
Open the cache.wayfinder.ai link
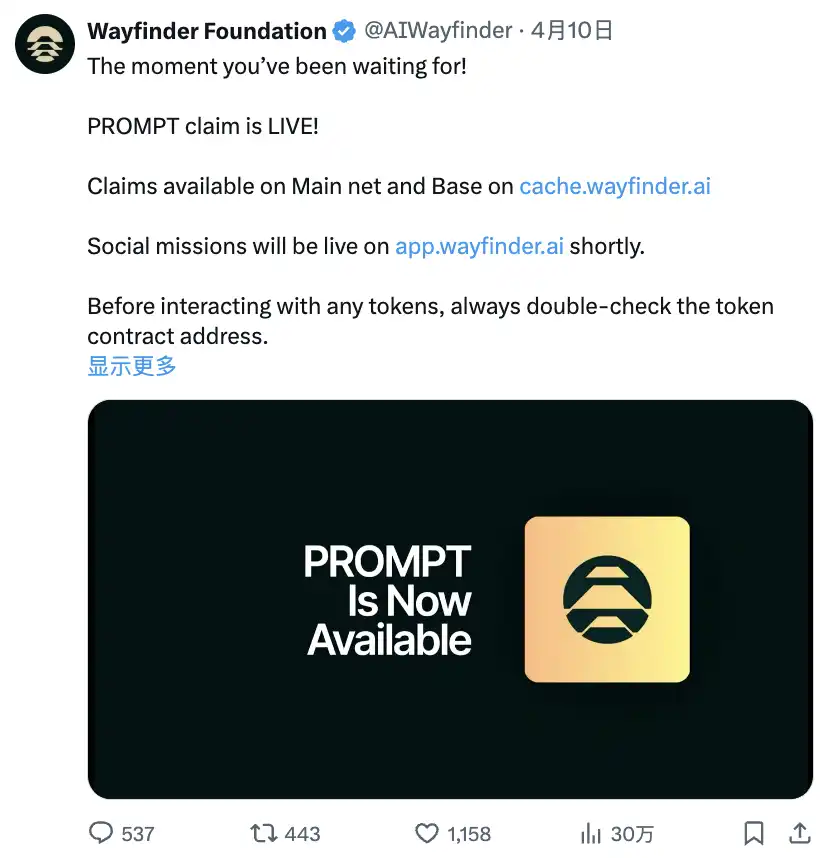[615, 186]
